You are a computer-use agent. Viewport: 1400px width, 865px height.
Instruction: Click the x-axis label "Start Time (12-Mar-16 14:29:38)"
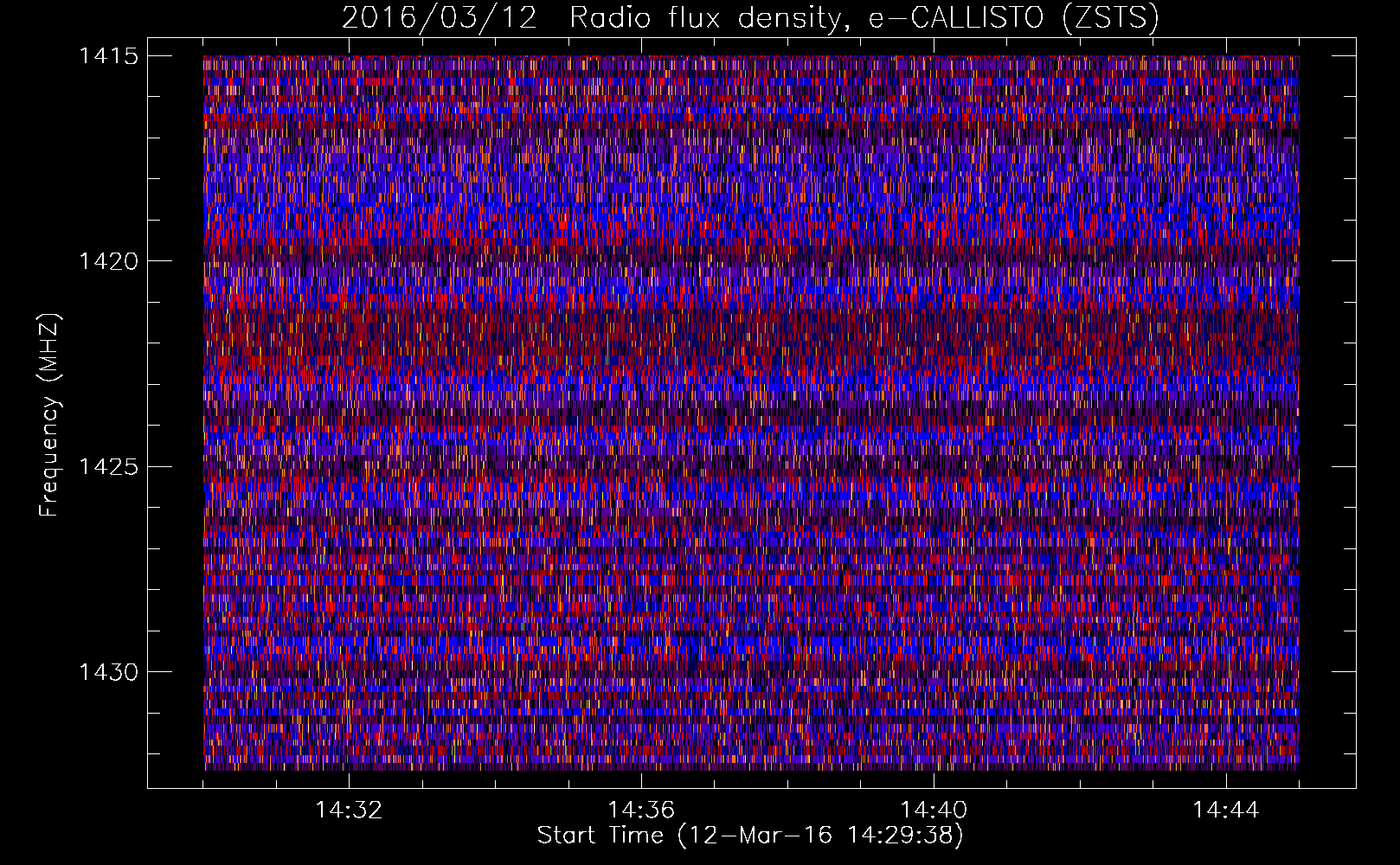(x=750, y=836)
